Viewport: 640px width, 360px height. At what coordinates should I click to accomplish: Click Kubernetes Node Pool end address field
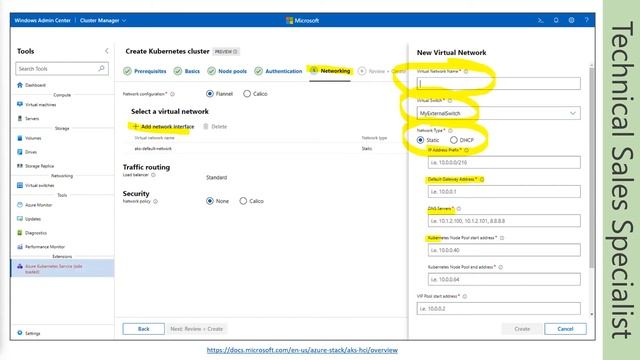[504, 279]
